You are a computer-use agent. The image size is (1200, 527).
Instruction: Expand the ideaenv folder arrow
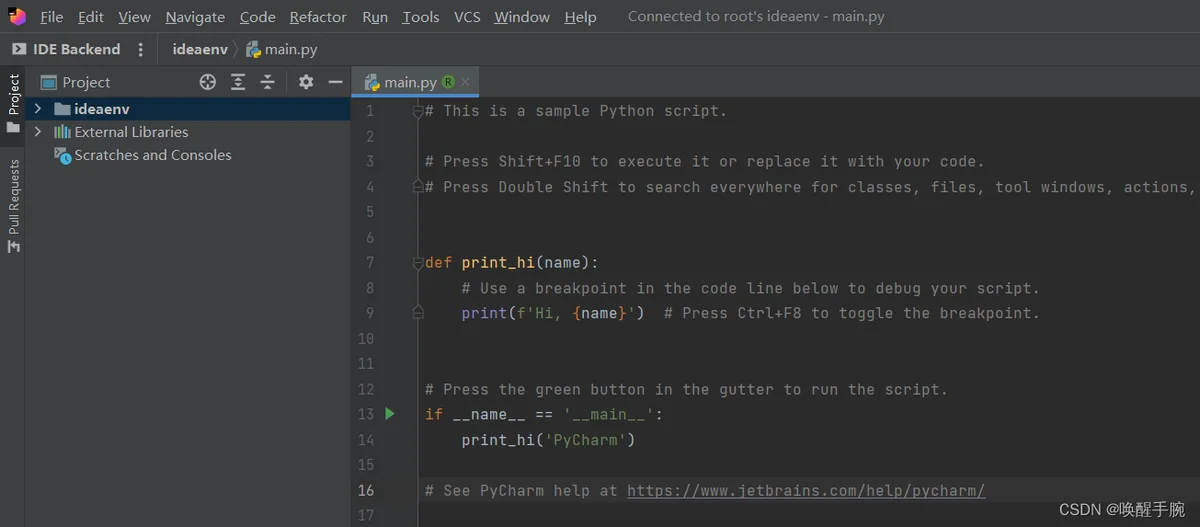(38, 108)
